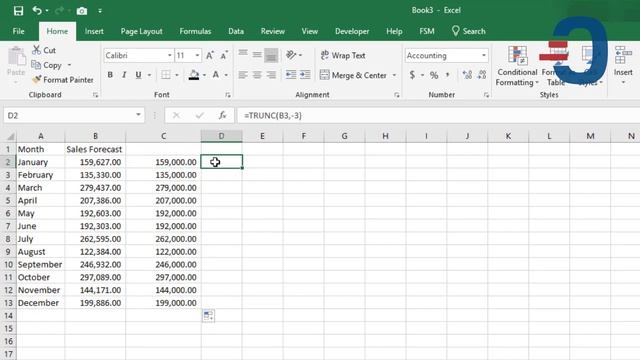Switch to the Insert tab
Screen dimensions: 640x360
pos(94,31)
